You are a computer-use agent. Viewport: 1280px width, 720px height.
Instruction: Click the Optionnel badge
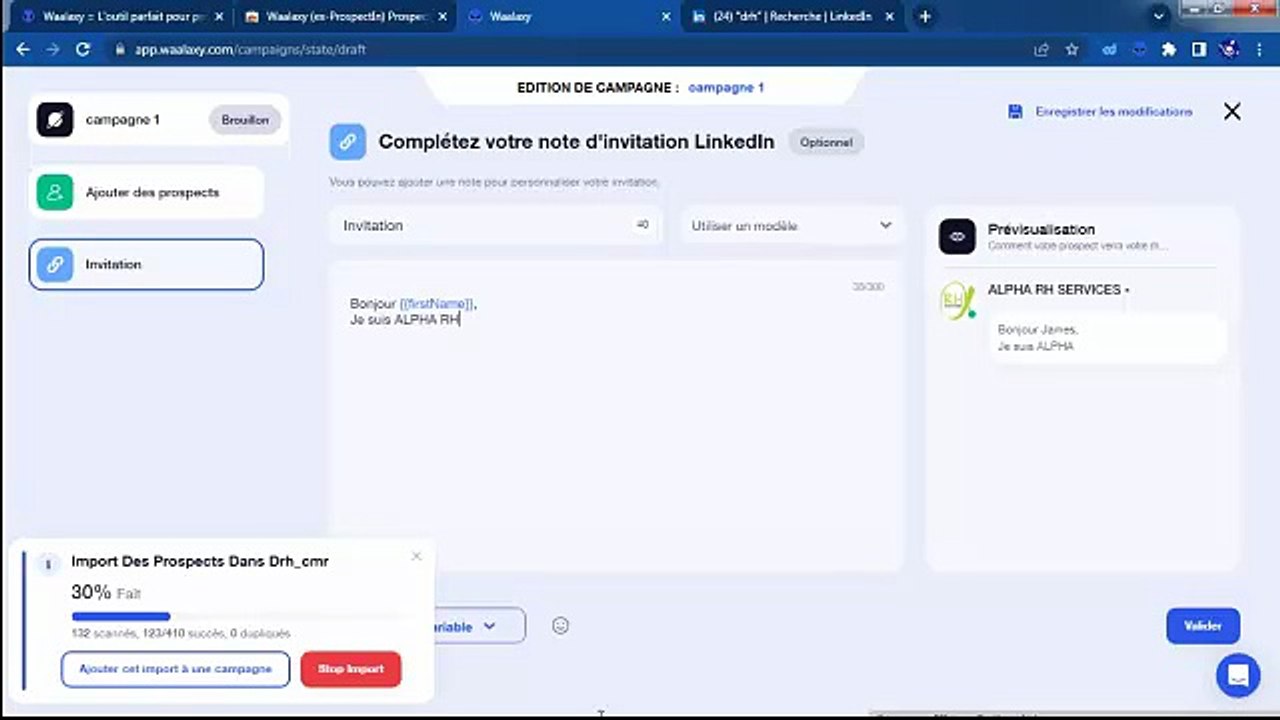click(x=826, y=142)
